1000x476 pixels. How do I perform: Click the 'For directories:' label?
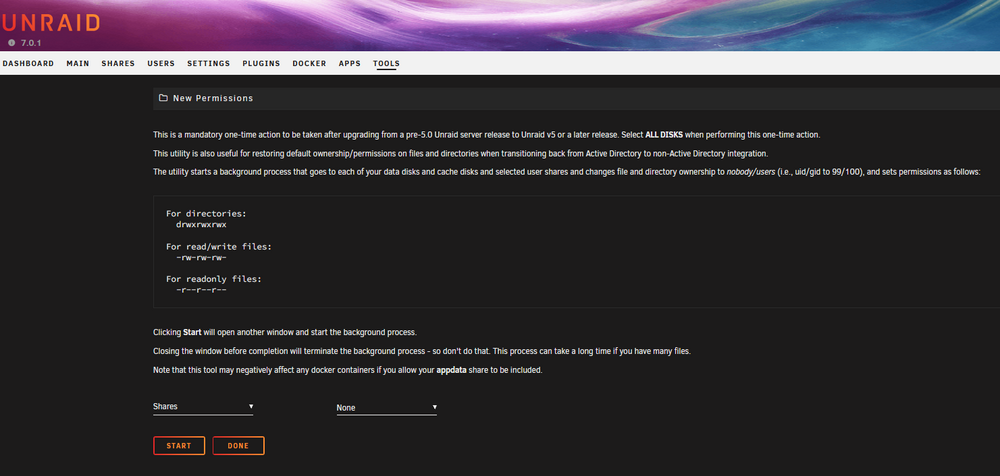pyautogui.click(x=206, y=214)
